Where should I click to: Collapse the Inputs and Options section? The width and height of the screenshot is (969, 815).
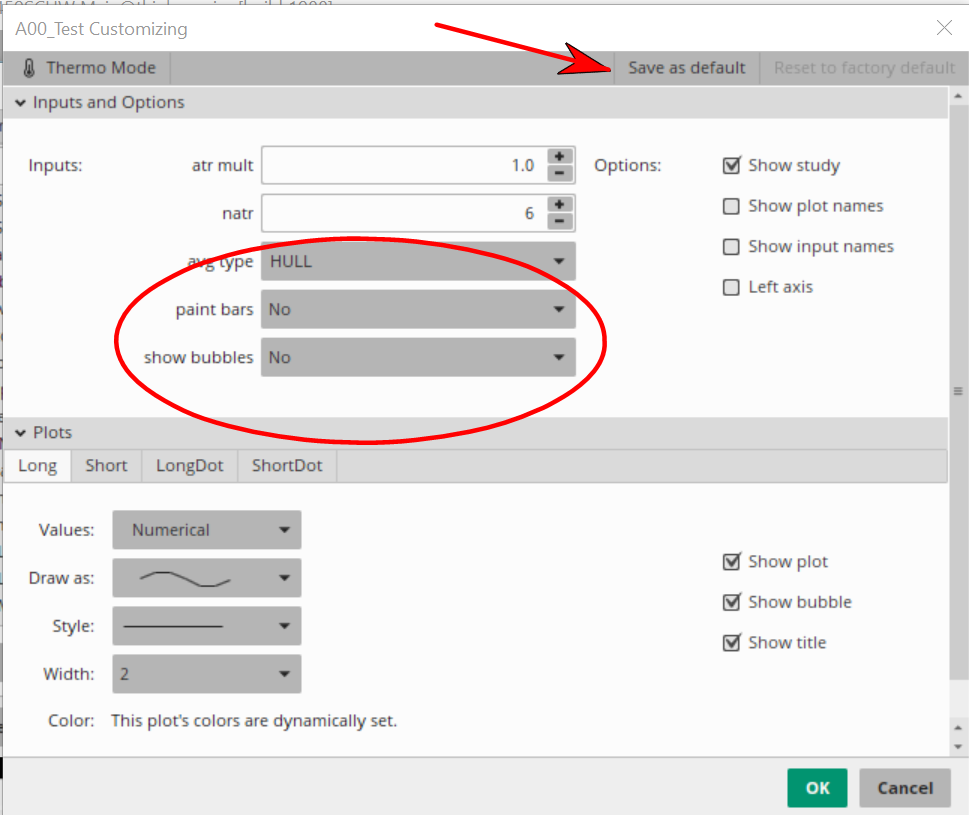pos(20,103)
